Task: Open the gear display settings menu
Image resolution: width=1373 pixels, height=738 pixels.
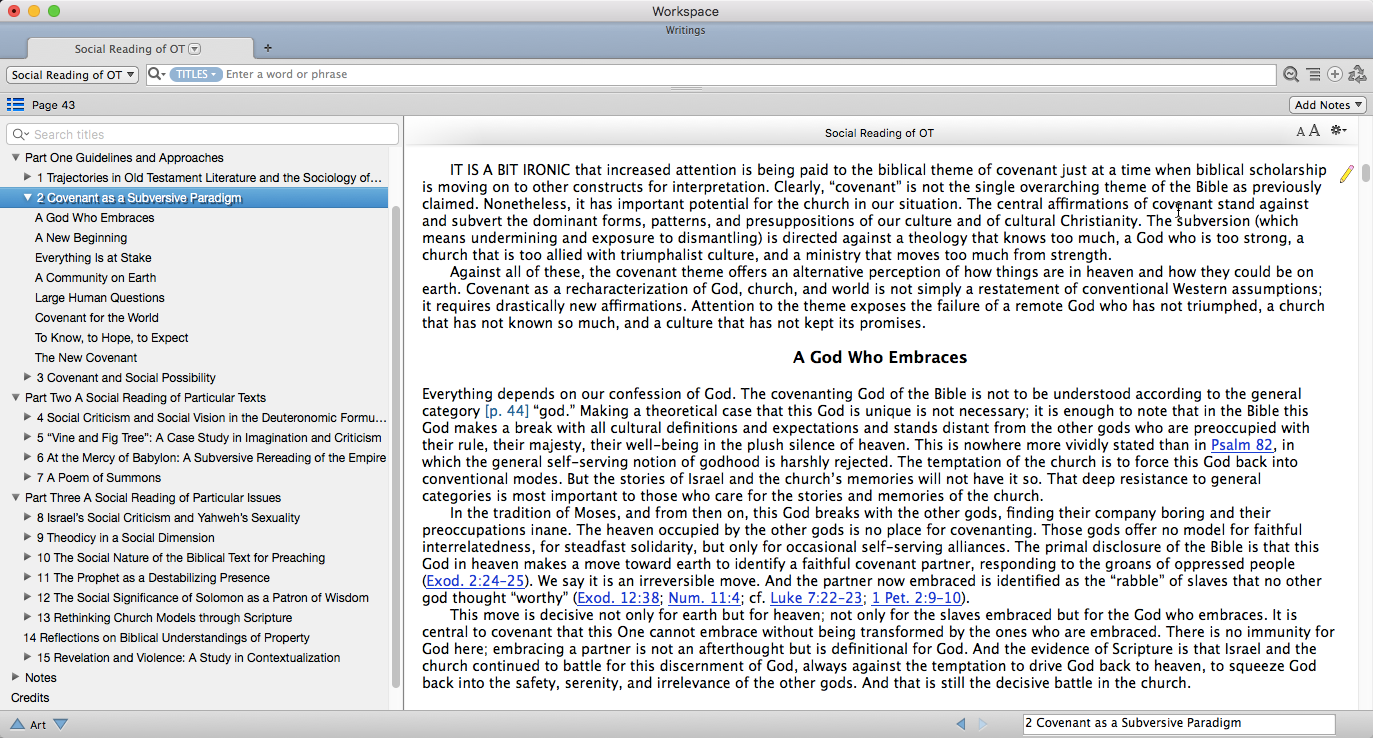Action: coord(1338,131)
